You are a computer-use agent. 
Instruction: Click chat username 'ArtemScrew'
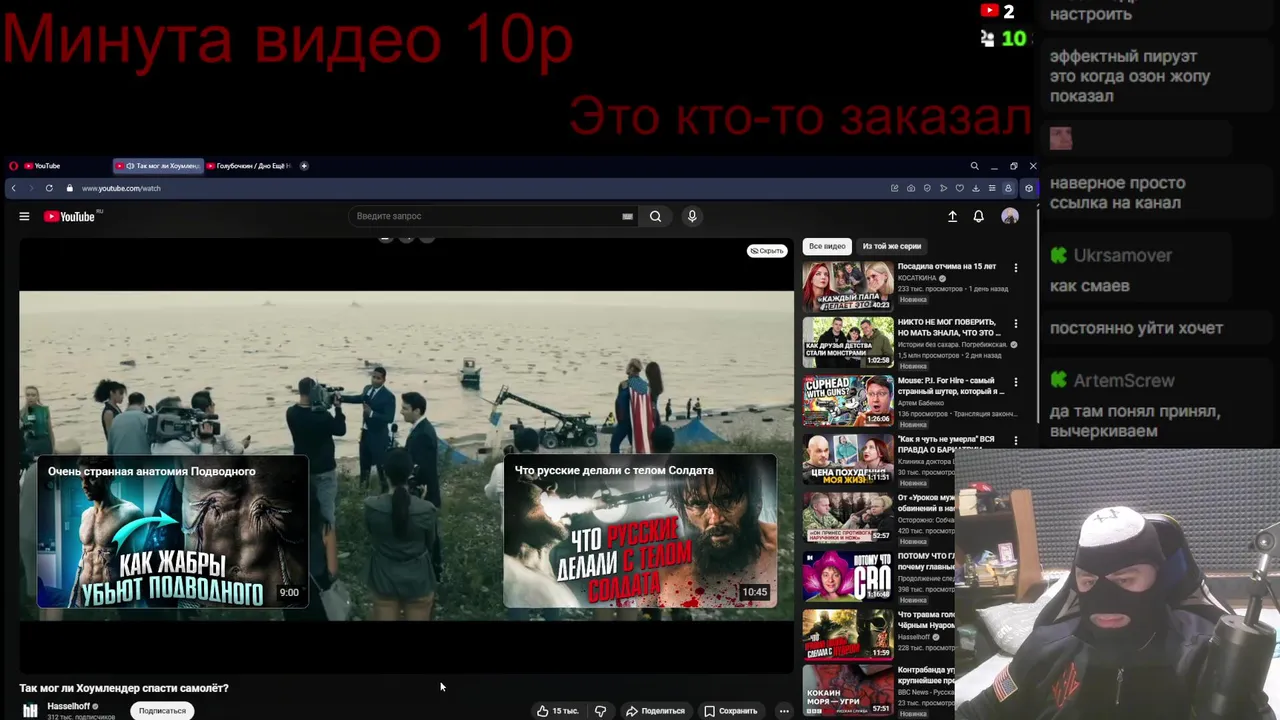(1124, 381)
